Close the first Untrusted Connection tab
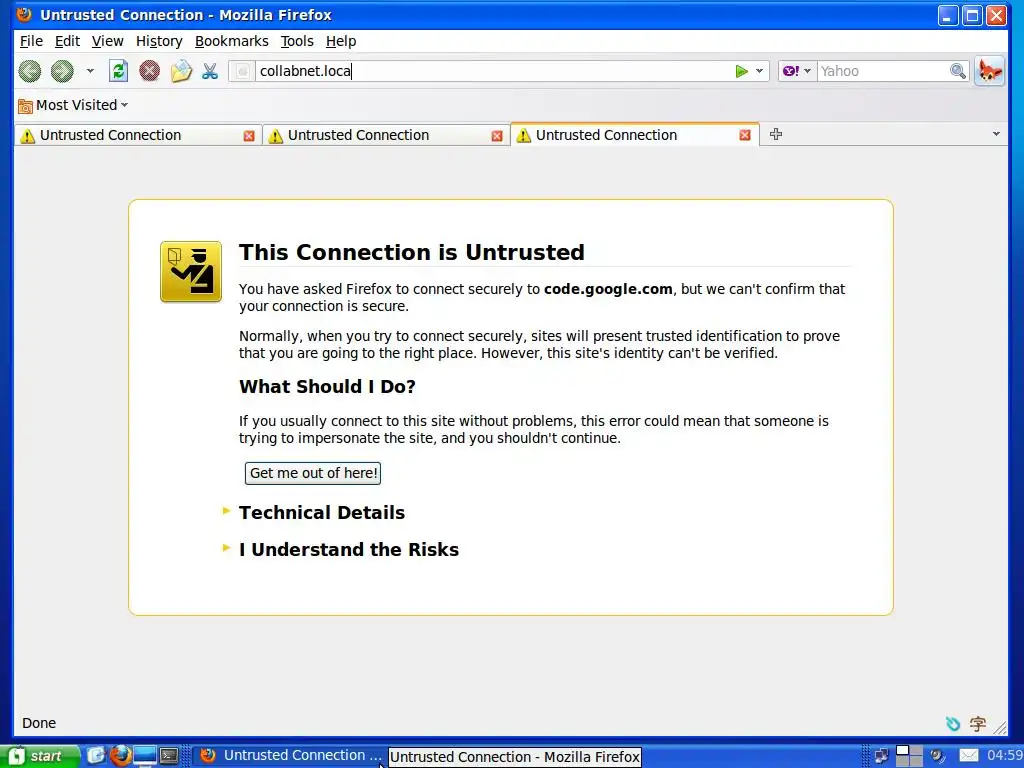1024x768 pixels. 249,136
